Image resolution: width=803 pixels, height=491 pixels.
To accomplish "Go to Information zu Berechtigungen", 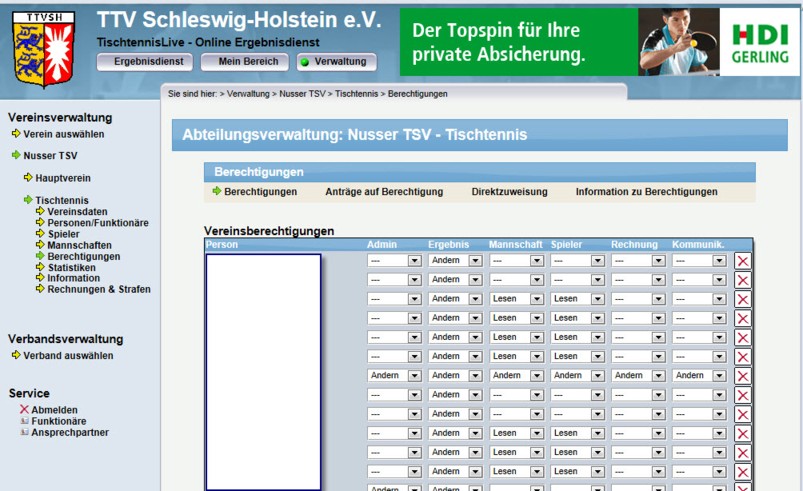I will click(x=646, y=191).
